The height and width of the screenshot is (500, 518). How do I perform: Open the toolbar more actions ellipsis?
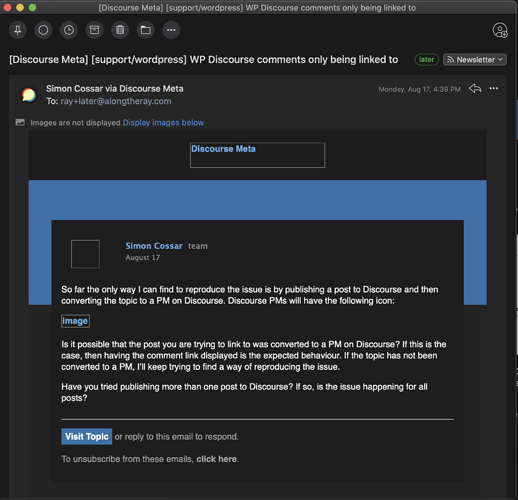pyautogui.click(x=171, y=30)
